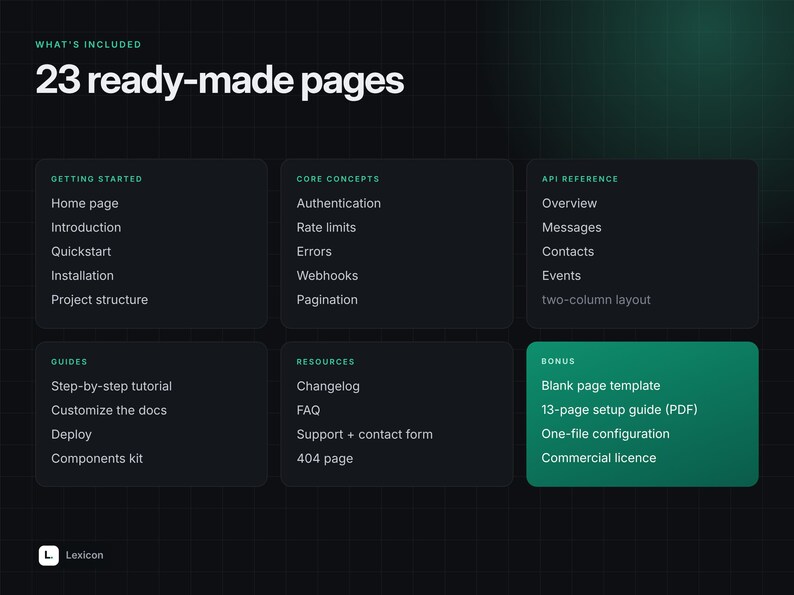Click "Commercial licence" in Bonus card
The width and height of the screenshot is (794, 595).
tap(599, 458)
